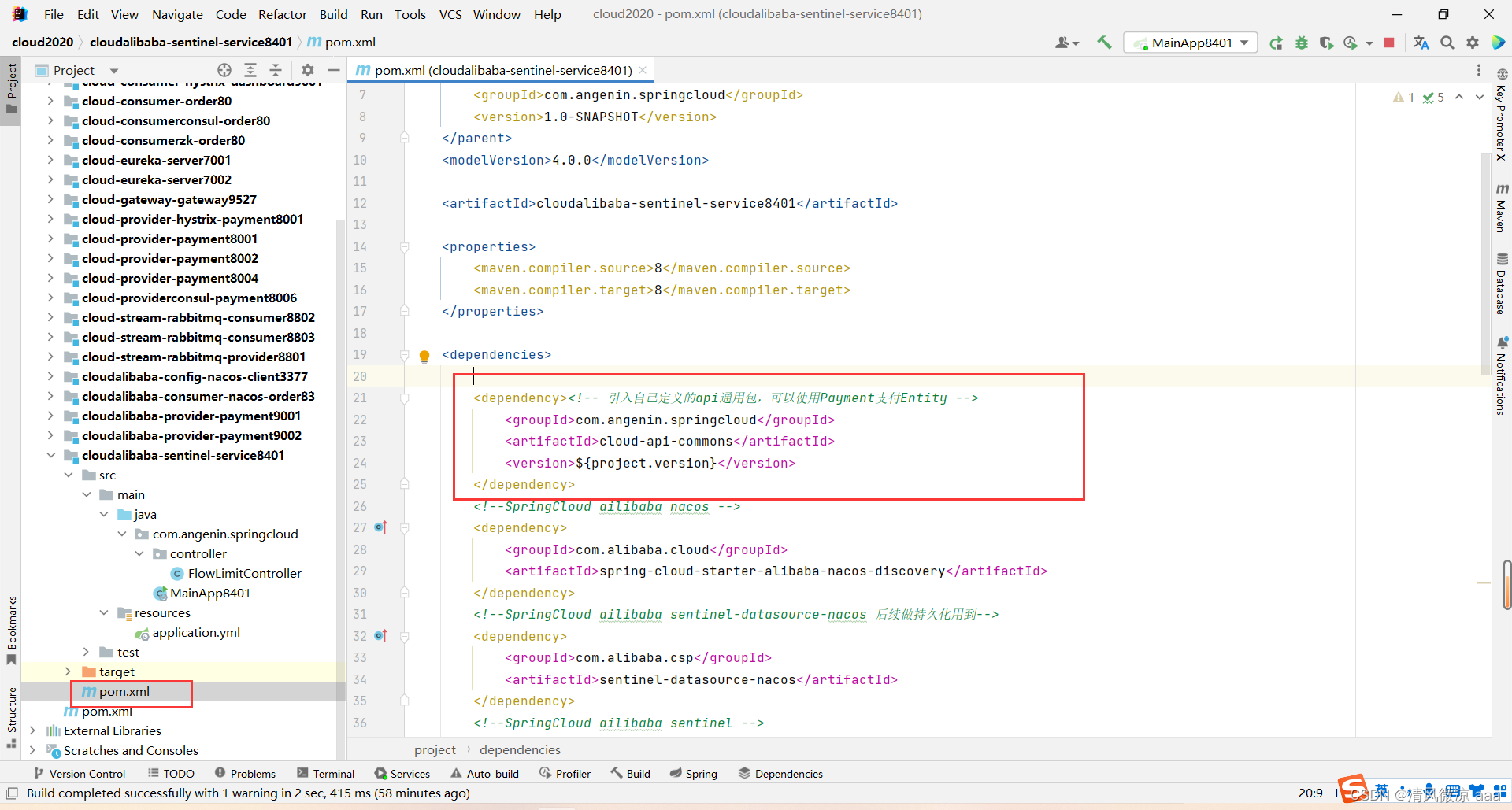1512x810 pixels.
Task: Click cloud2020 breadcrumb in navigation bar
Action: click(43, 42)
